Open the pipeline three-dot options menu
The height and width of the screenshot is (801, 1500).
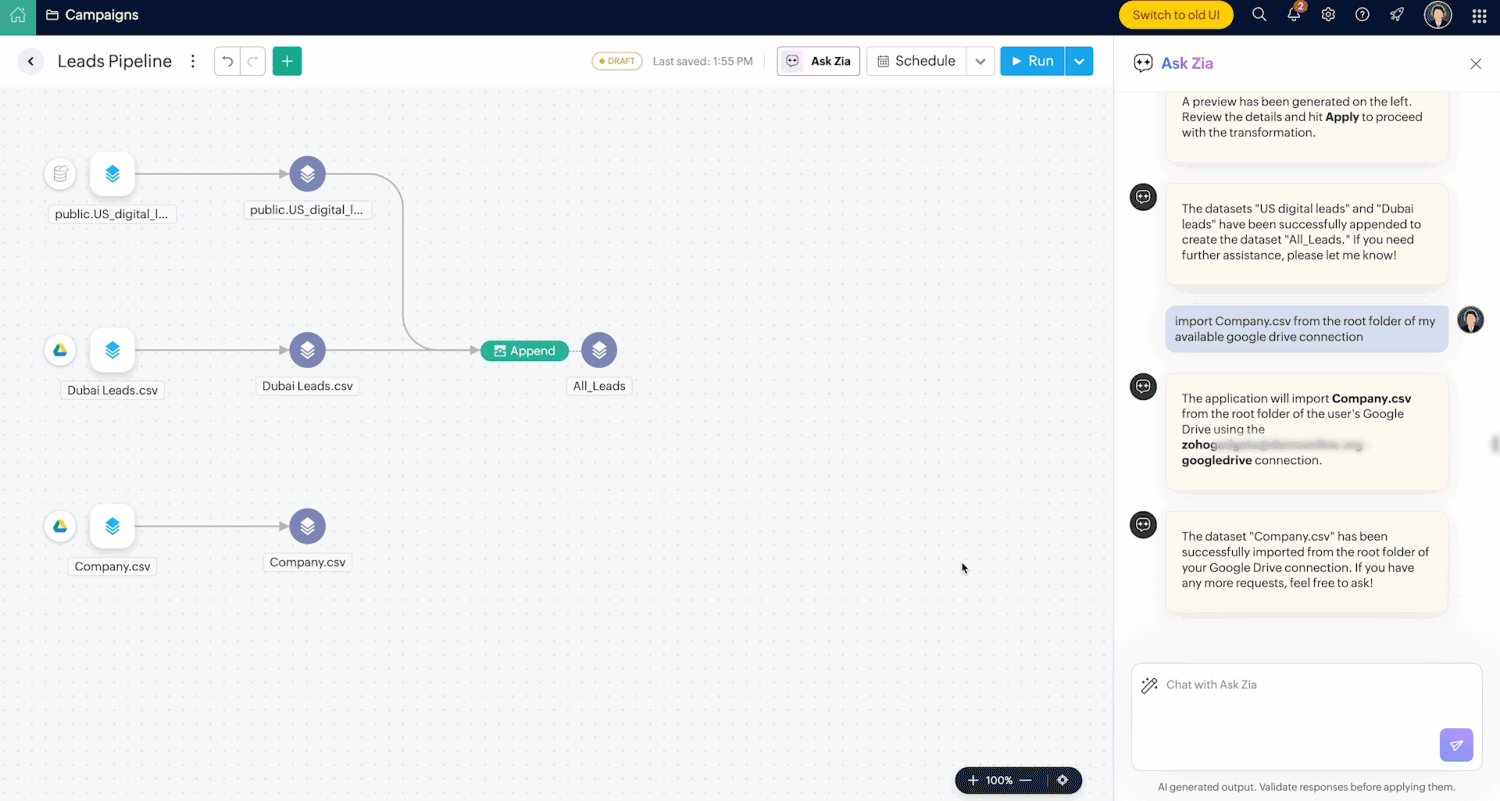[x=193, y=61]
